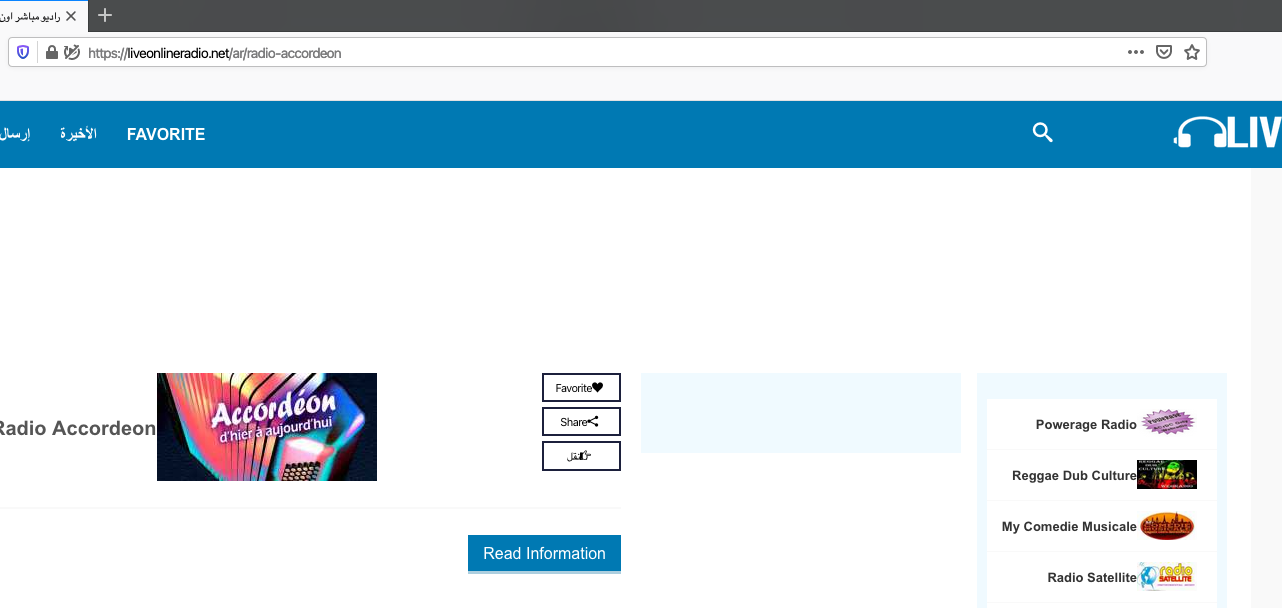
Task: Open a new browser tab
Action: coord(105,15)
